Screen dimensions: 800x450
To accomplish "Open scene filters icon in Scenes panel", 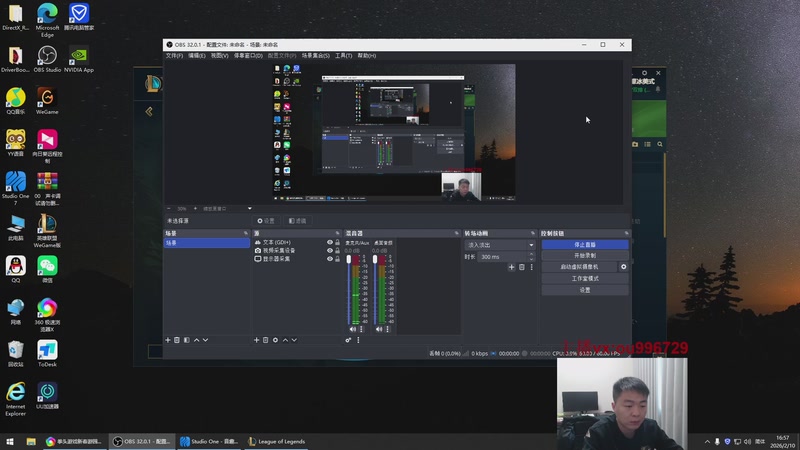I will [x=187, y=340].
